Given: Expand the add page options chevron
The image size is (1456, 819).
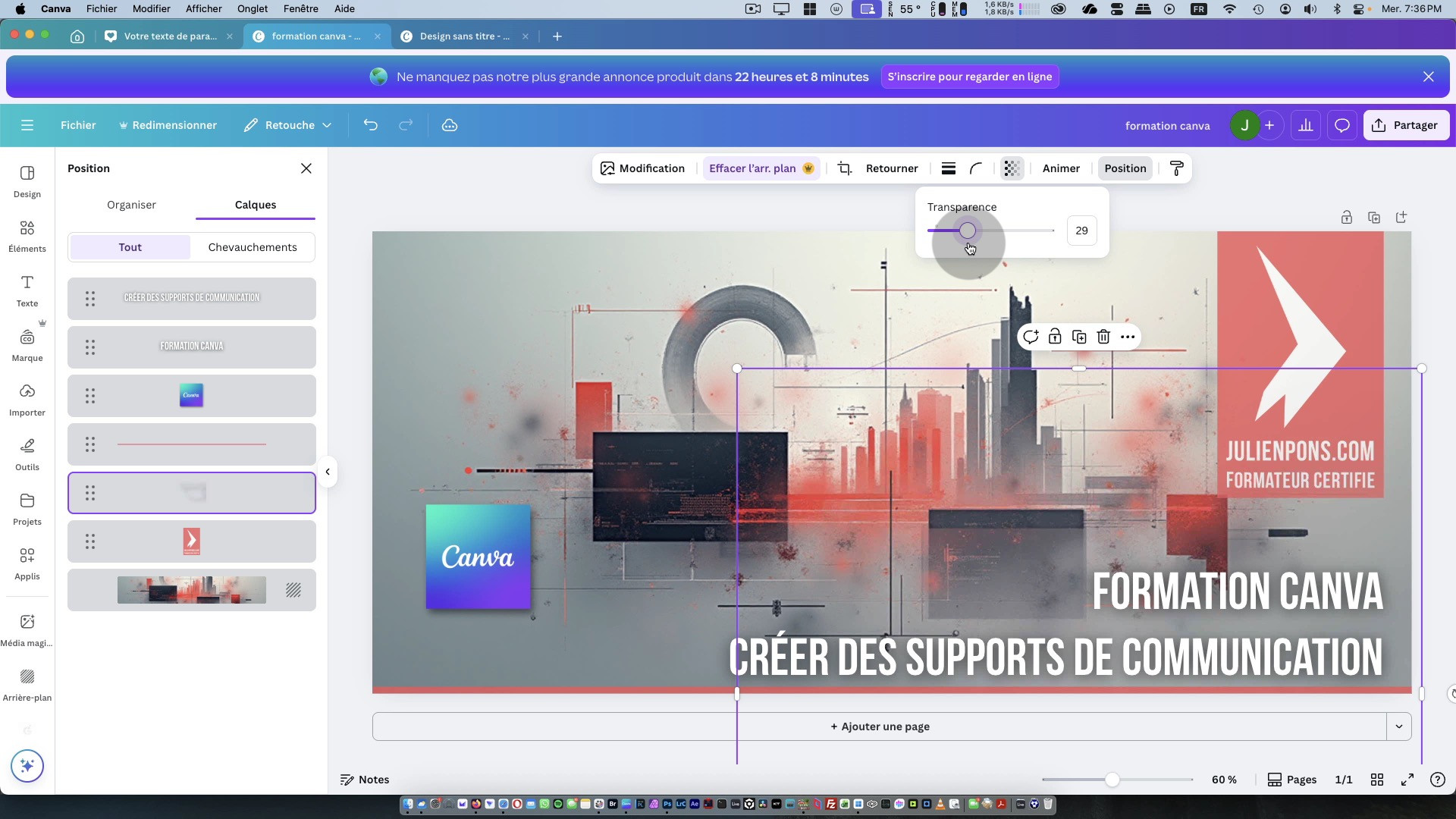Looking at the screenshot, I should coord(1399,726).
